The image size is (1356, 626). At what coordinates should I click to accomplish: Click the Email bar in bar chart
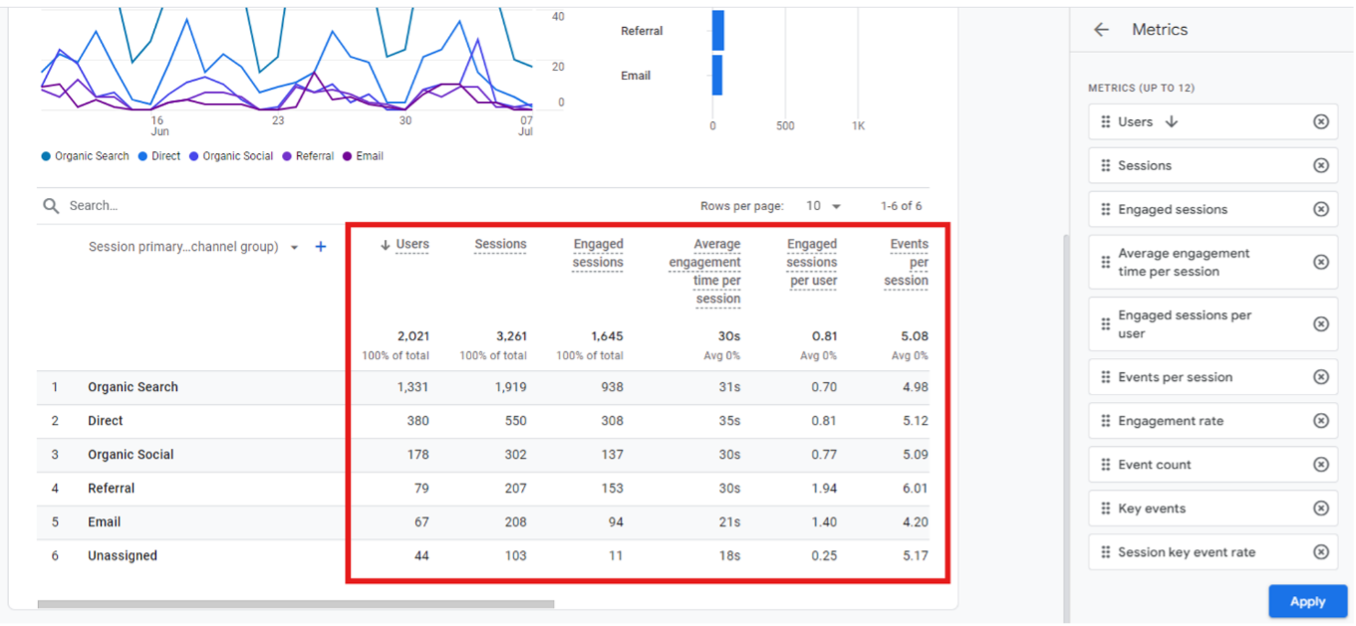pos(717,76)
